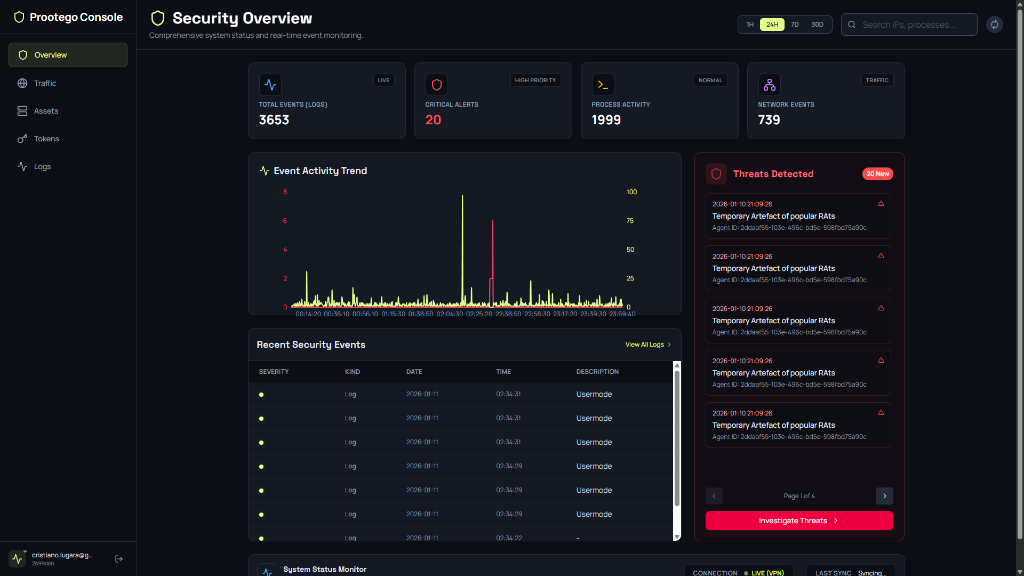Select the 30D time range
This screenshot has height=576, width=1024.
[x=817, y=23]
